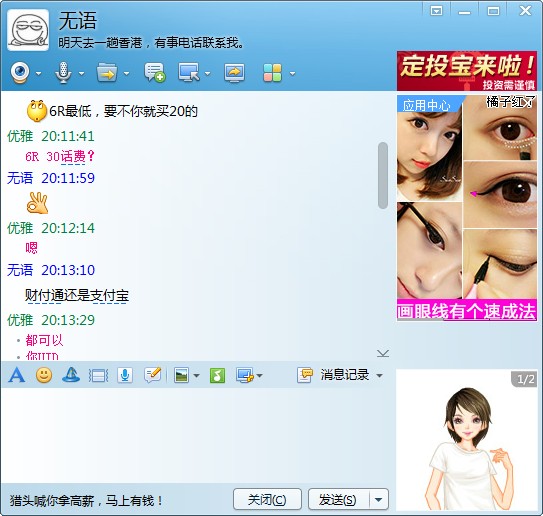Screen dimensions: 543x516
Task: Open 应用中心 label on side panel
Action: point(427,105)
